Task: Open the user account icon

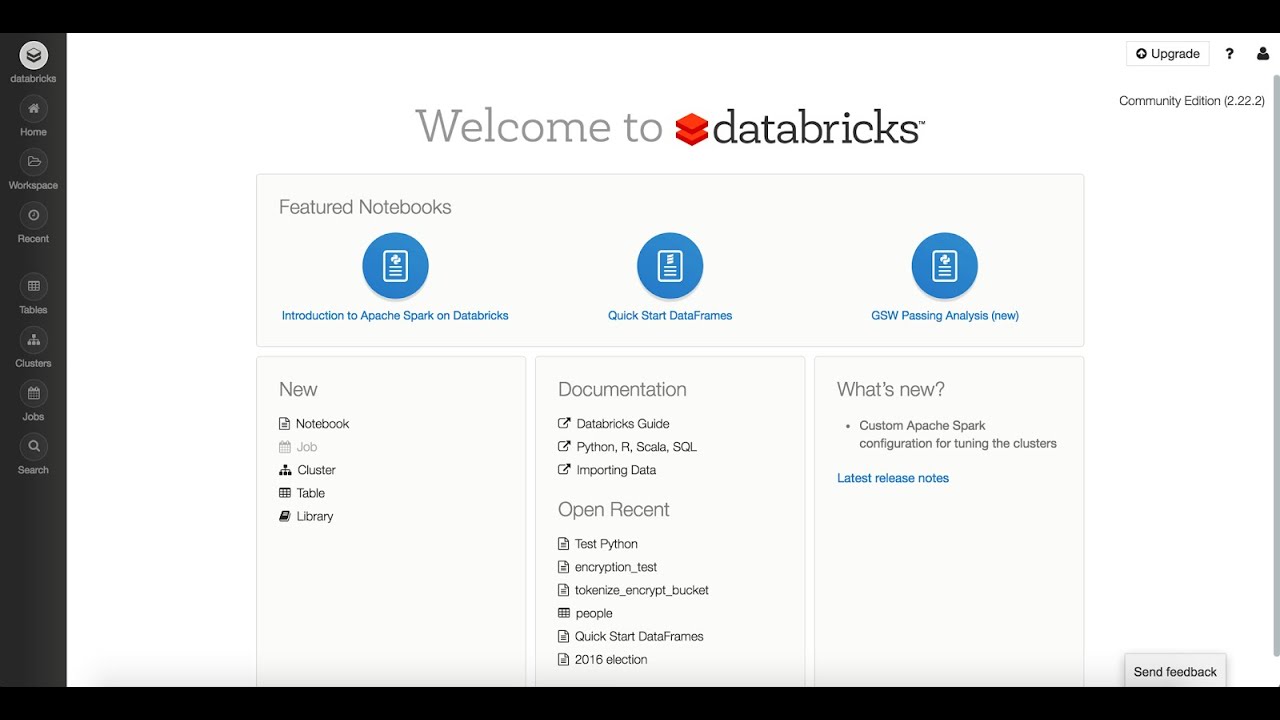Action: (1263, 54)
